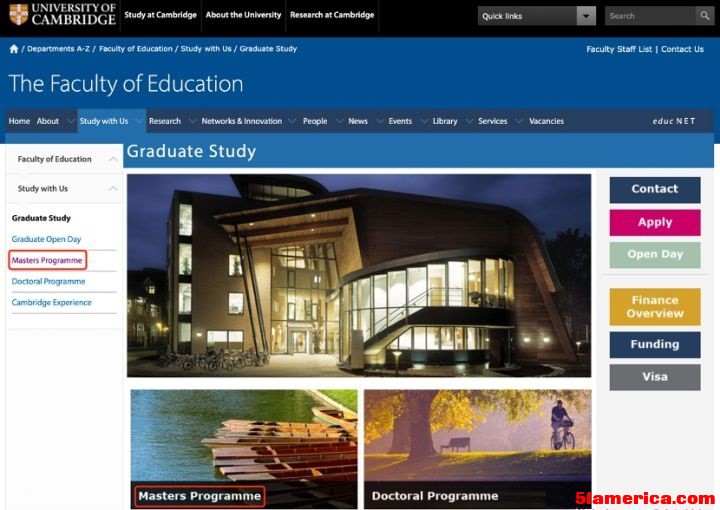Screen dimensions: 720x510
Task: Click the Faculty building night photo
Action: pyautogui.click(x=359, y=275)
